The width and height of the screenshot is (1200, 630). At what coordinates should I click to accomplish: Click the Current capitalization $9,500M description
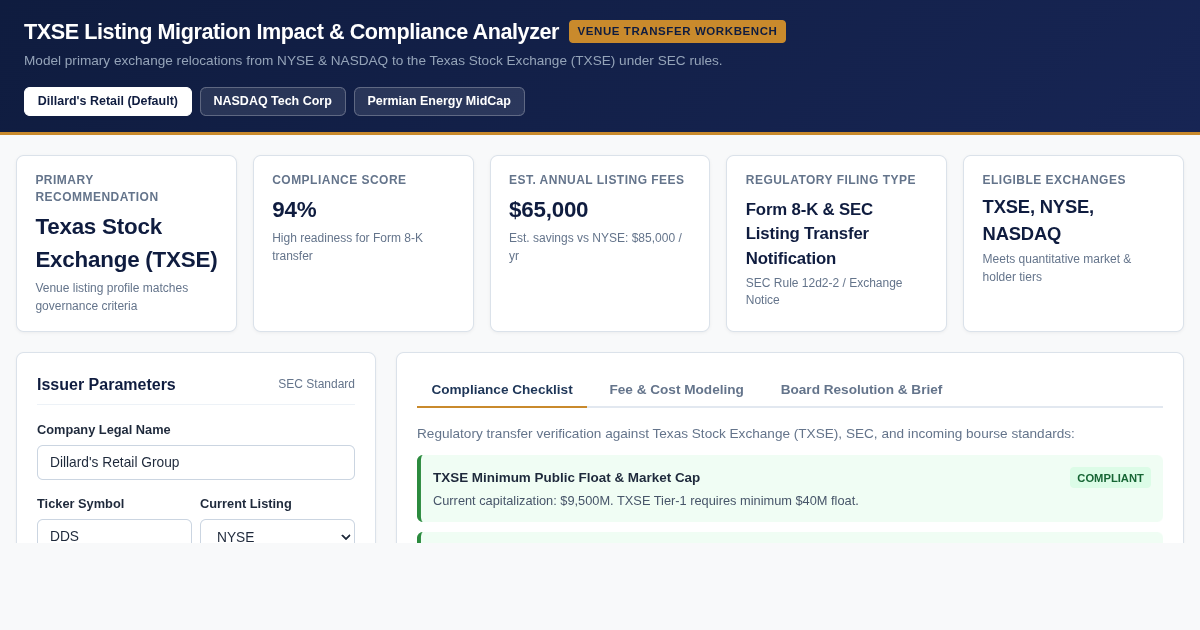coord(645,501)
